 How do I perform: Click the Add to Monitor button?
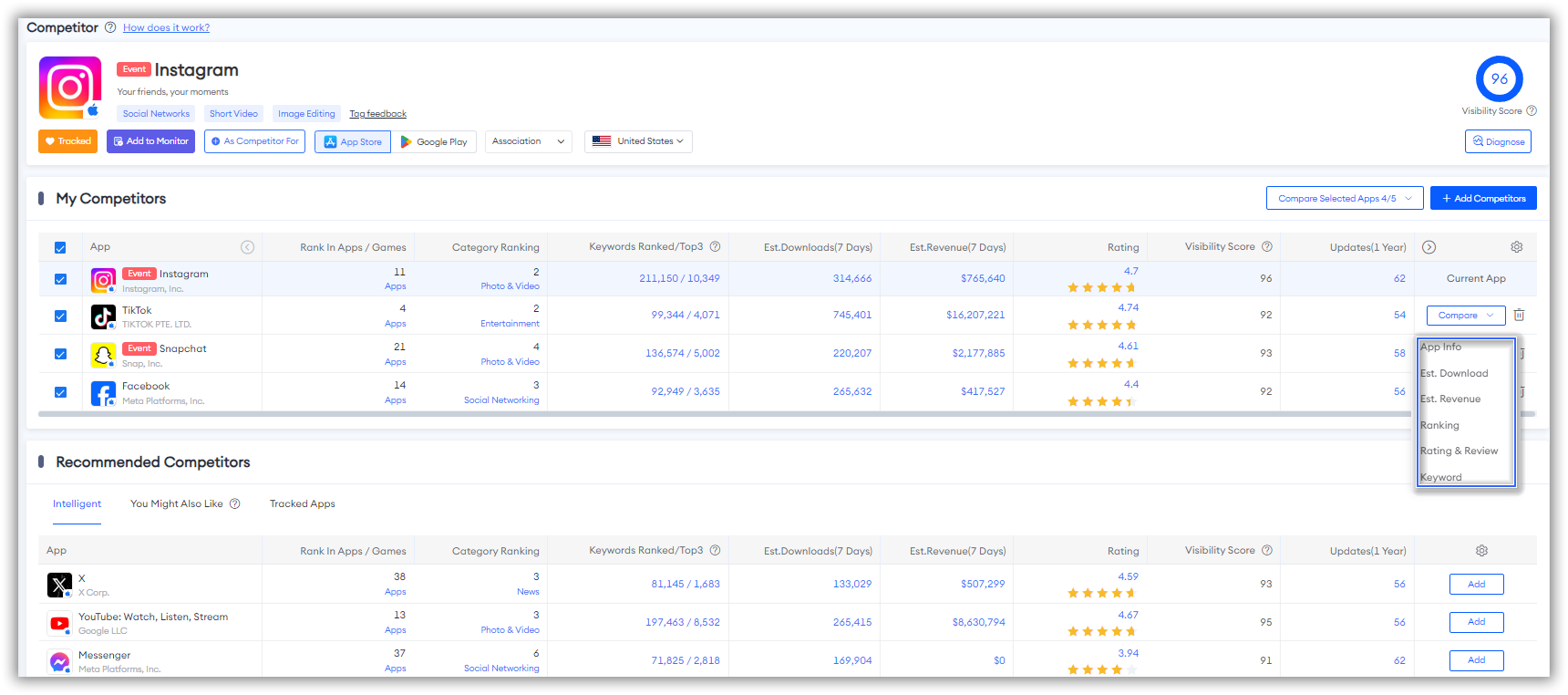click(x=150, y=141)
